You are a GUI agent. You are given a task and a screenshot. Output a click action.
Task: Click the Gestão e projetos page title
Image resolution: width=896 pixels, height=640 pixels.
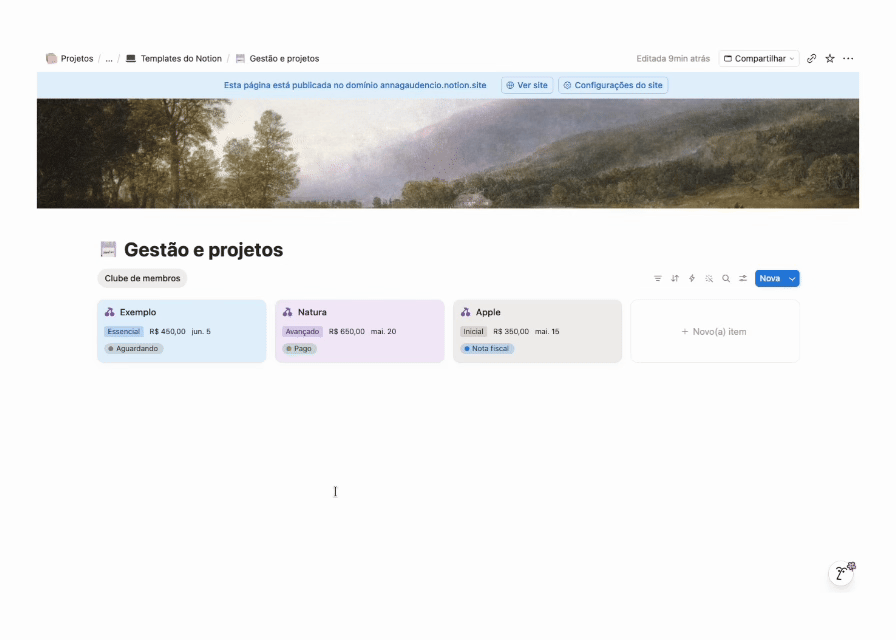[203, 250]
